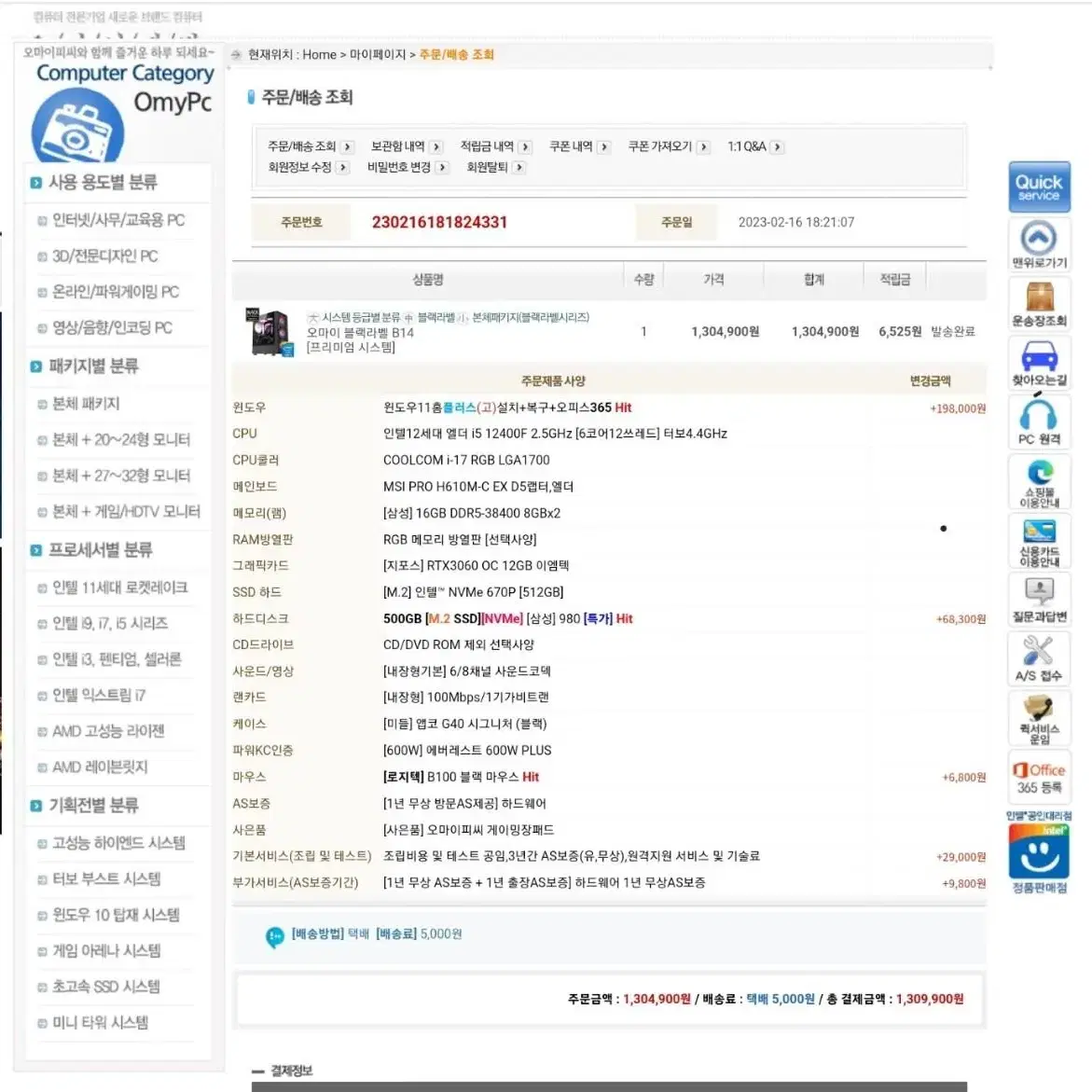Open the 온라인/파워게이밍 PC category
This screenshot has height=1092, width=1092.
click(116, 292)
